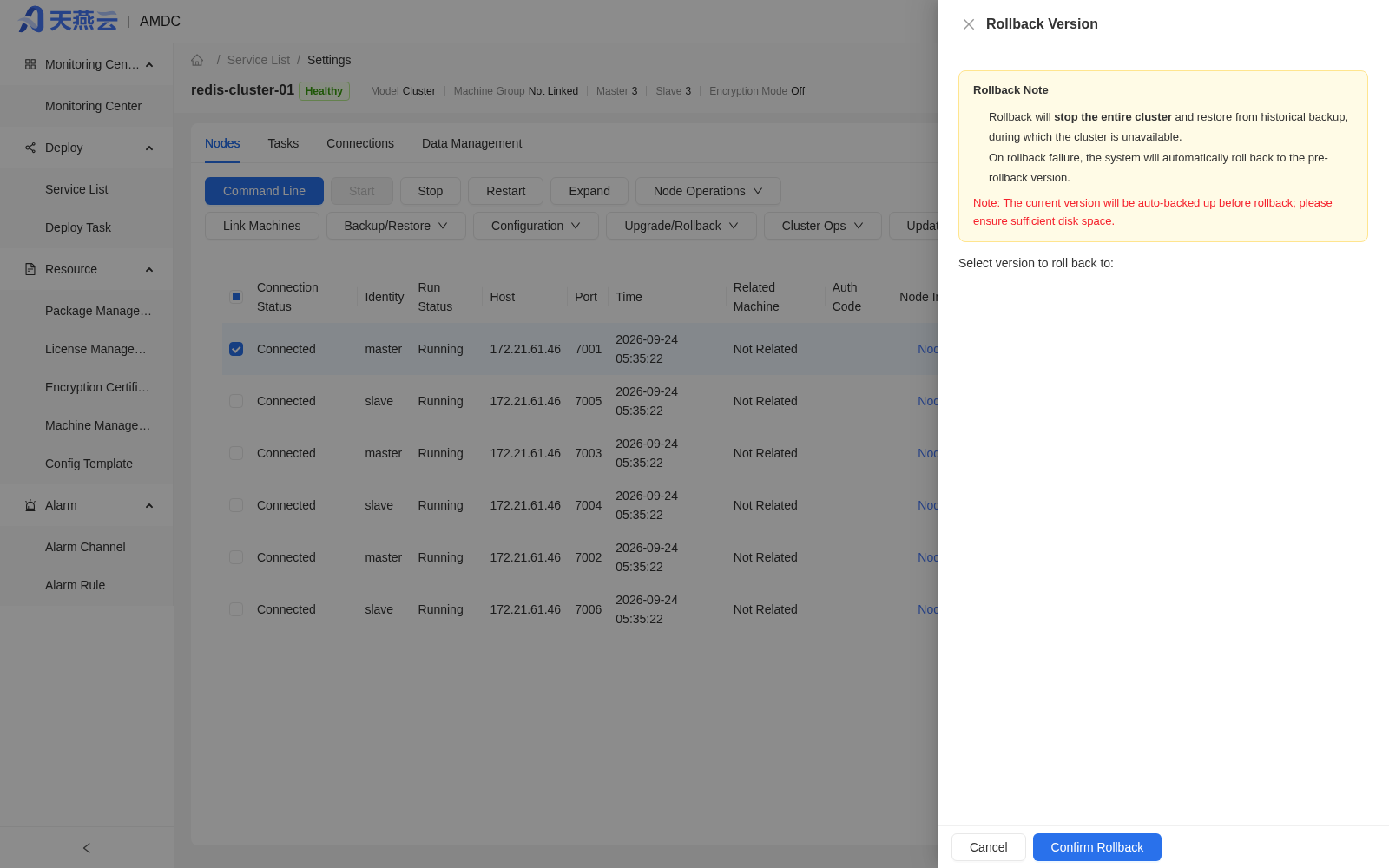The width and height of the screenshot is (1389, 868).
Task: Collapse the Deploy sidebar group chevron
Action: [149, 148]
